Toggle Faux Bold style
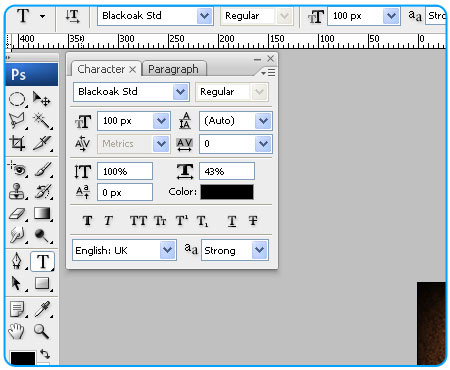This screenshot has width=450, height=370. [x=87, y=221]
